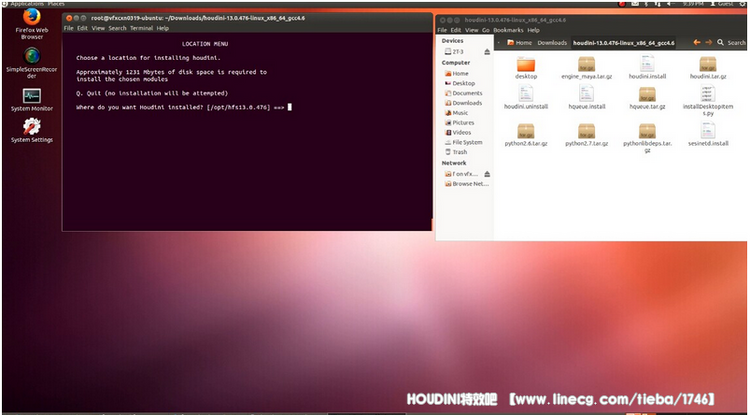
Task: Open the file manager Edit menu
Action: click(x=456, y=30)
